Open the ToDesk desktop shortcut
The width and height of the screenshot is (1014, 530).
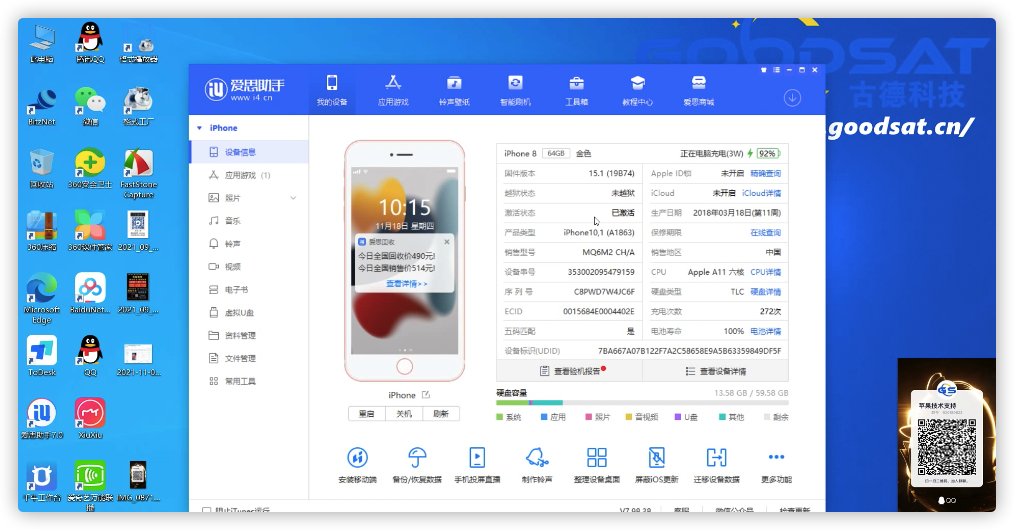click(41, 356)
